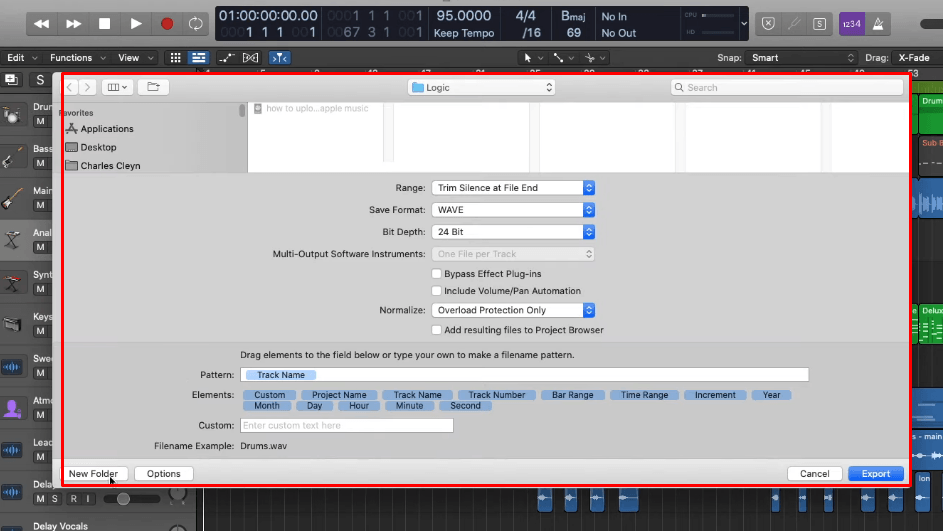
Task: Open the Save Format WAVE dropdown
Action: [513, 210]
